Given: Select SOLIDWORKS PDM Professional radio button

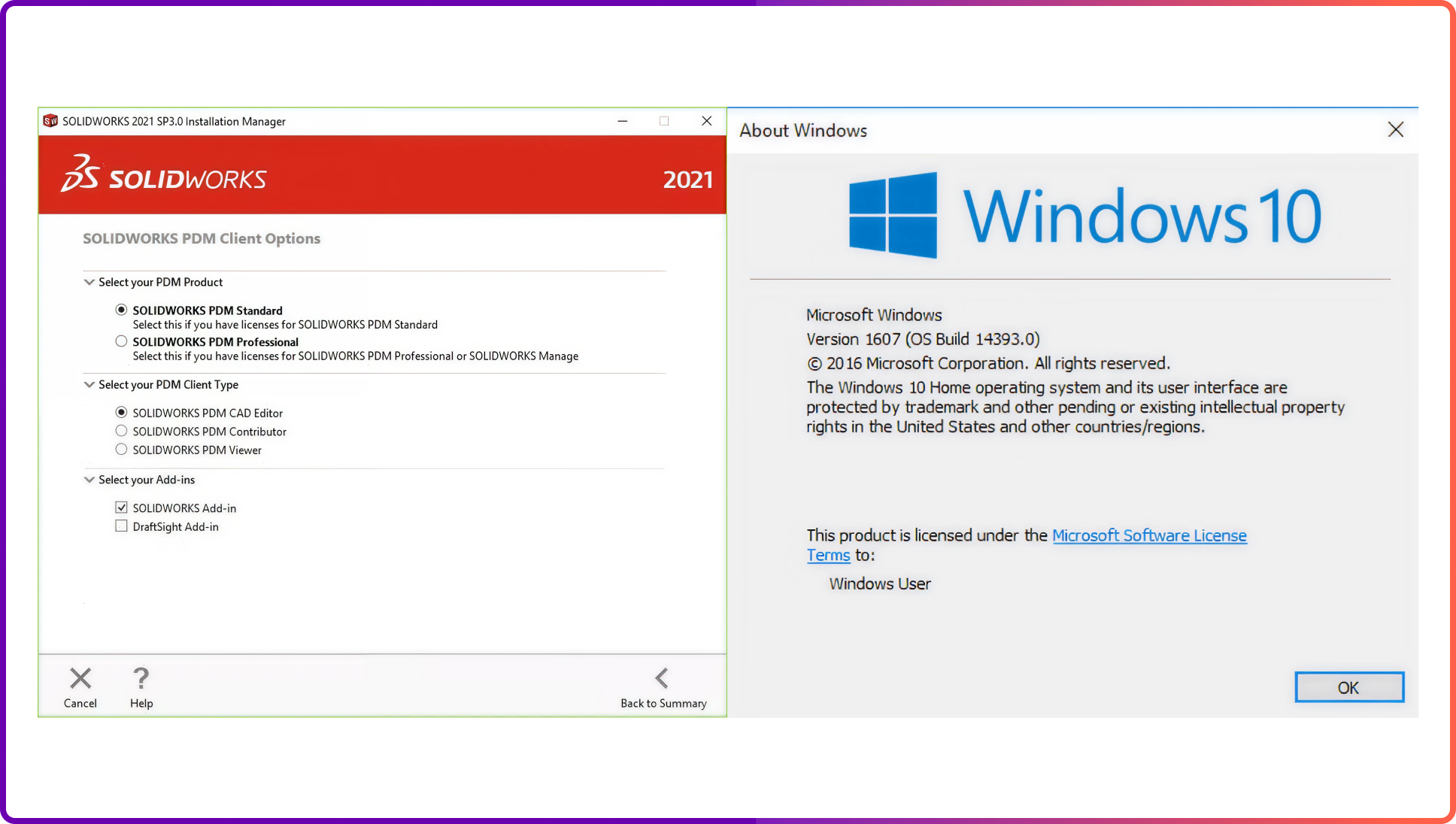Looking at the screenshot, I should (121, 341).
